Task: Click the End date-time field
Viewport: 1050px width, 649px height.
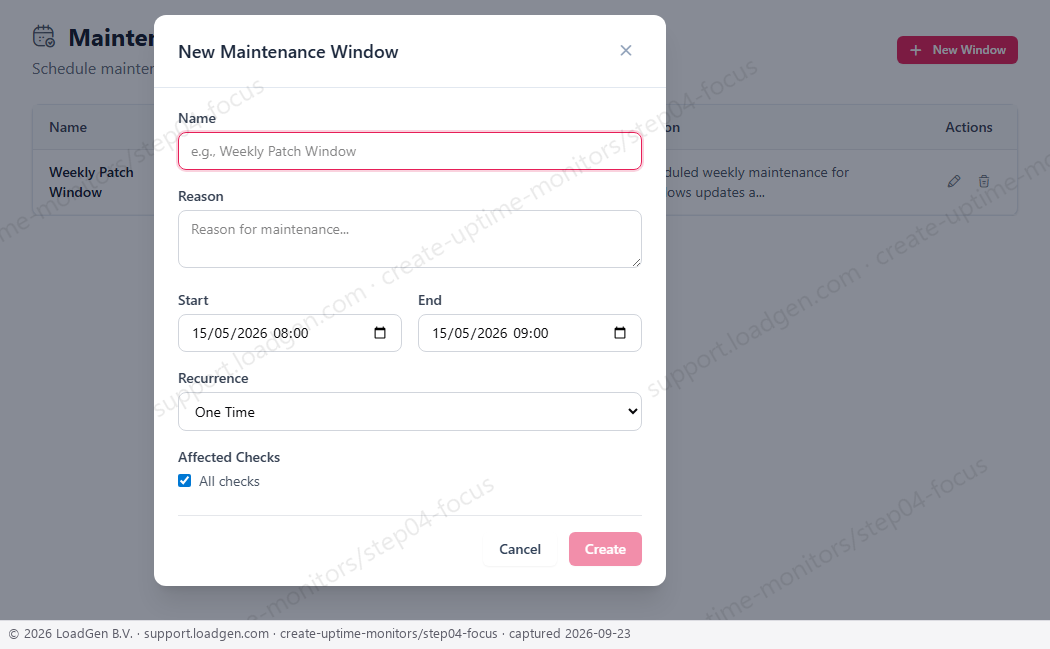Action: [x=530, y=333]
